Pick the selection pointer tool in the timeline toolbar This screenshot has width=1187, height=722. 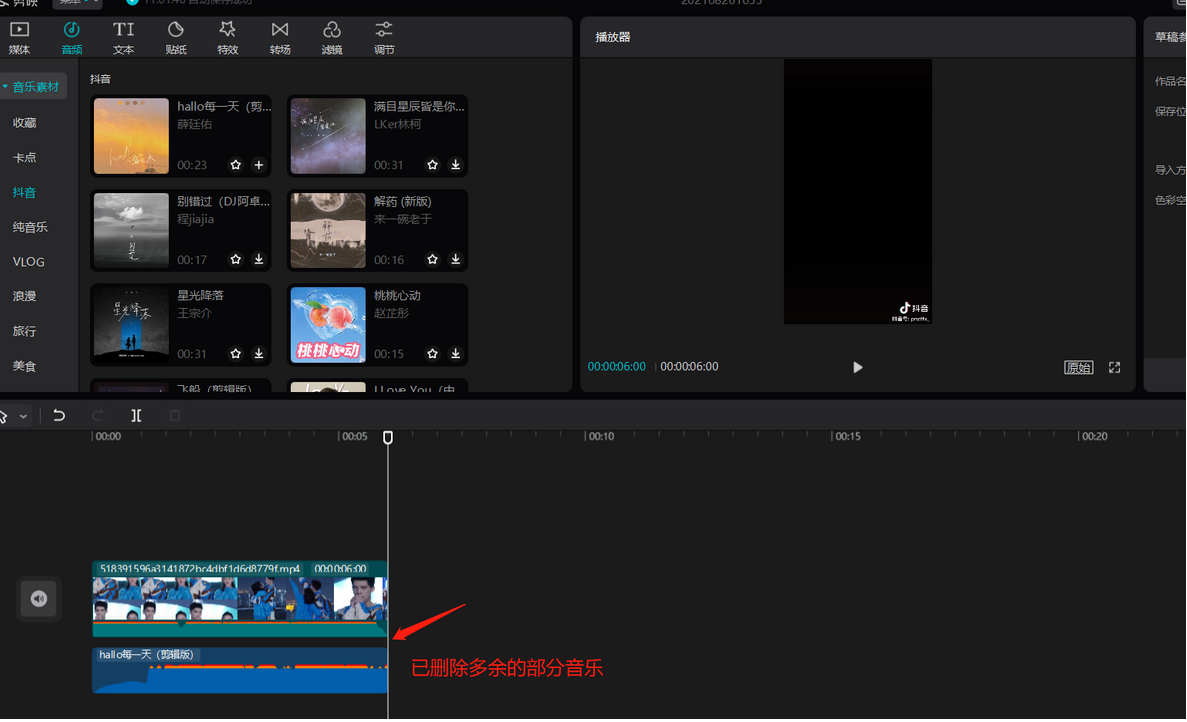click(x=3, y=415)
